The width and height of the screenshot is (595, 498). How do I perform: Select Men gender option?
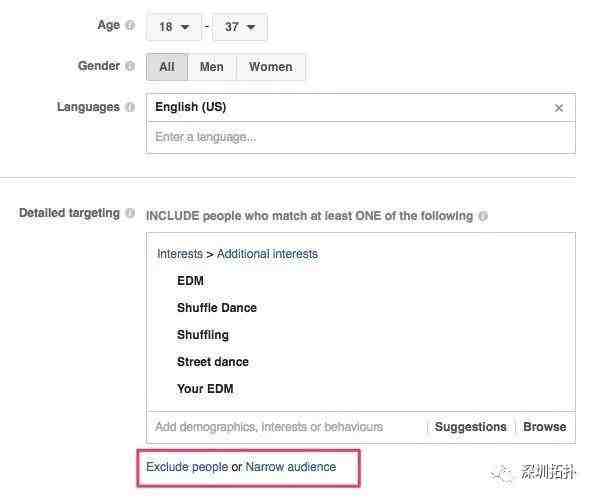pyautogui.click(x=212, y=67)
